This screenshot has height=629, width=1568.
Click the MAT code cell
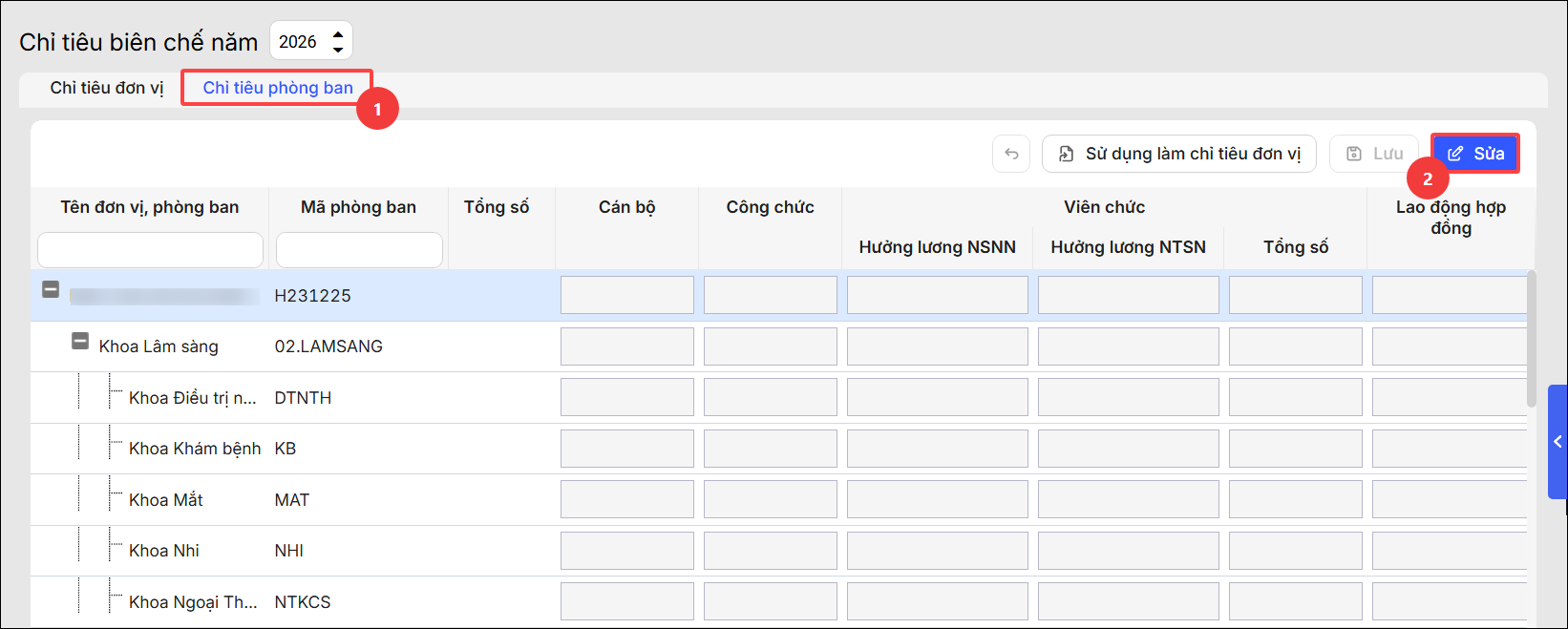click(x=292, y=500)
